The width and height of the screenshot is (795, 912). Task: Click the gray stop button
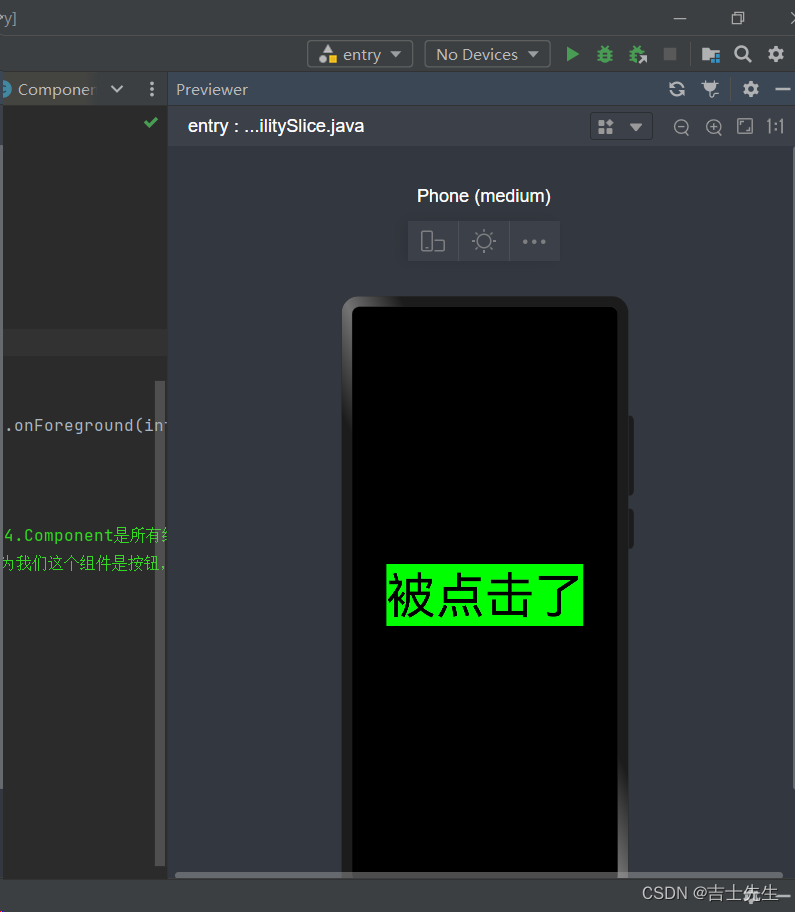670,54
